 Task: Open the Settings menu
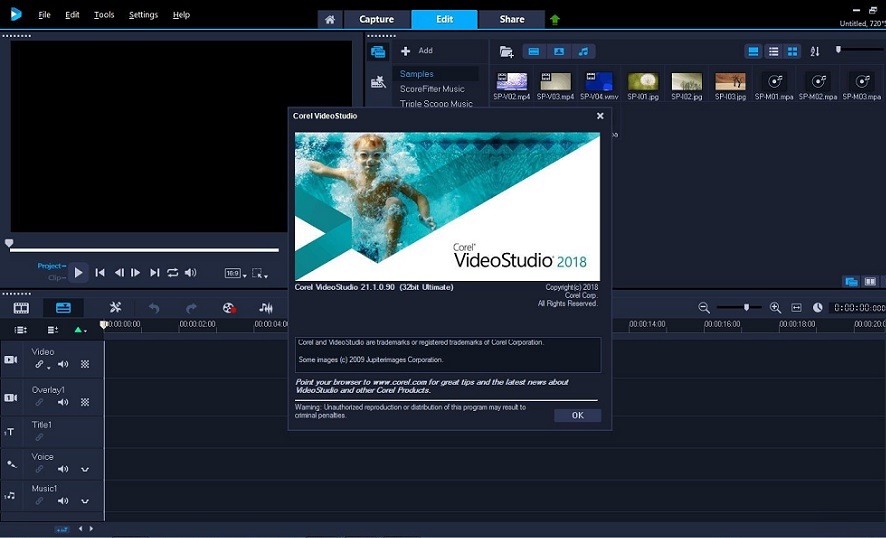[144, 15]
